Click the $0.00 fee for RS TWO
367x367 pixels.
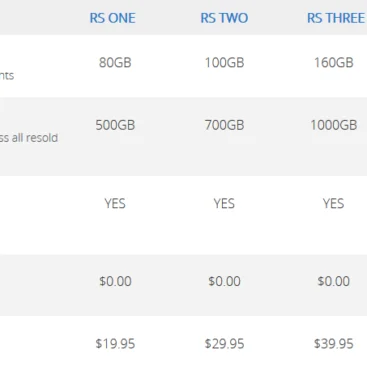click(224, 281)
